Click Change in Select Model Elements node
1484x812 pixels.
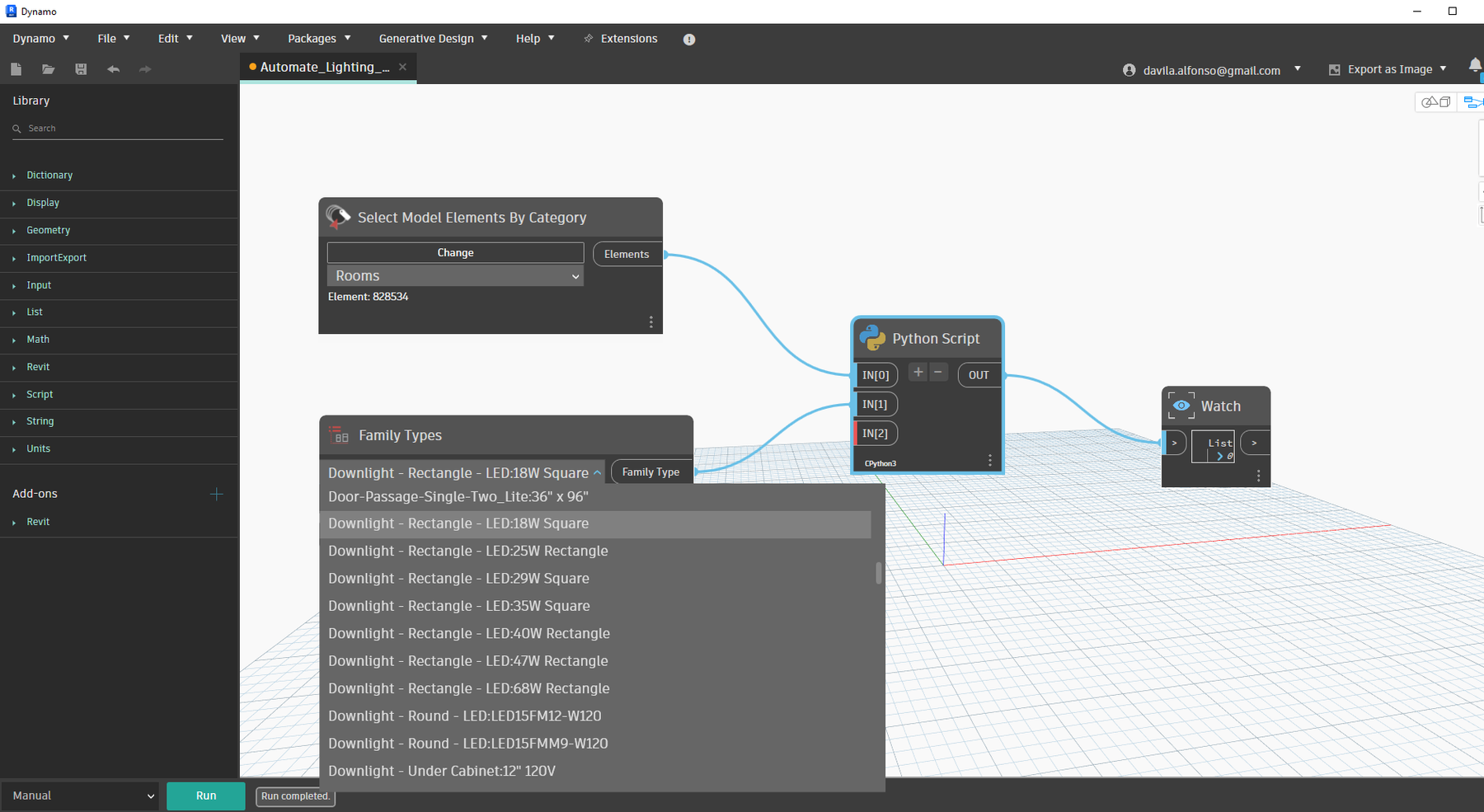(x=455, y=252)
